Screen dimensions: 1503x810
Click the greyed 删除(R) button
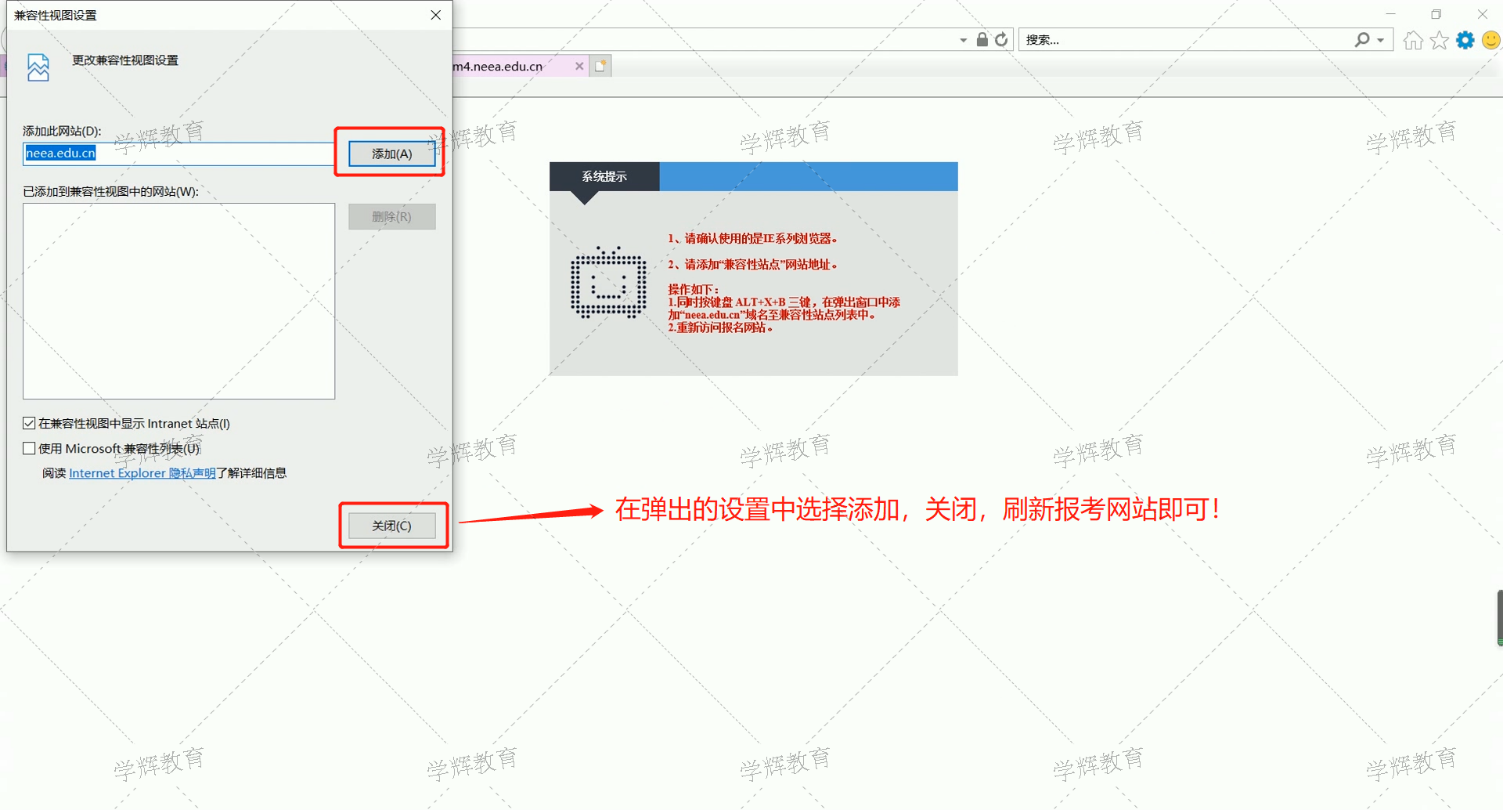click(x=392, y=217)
